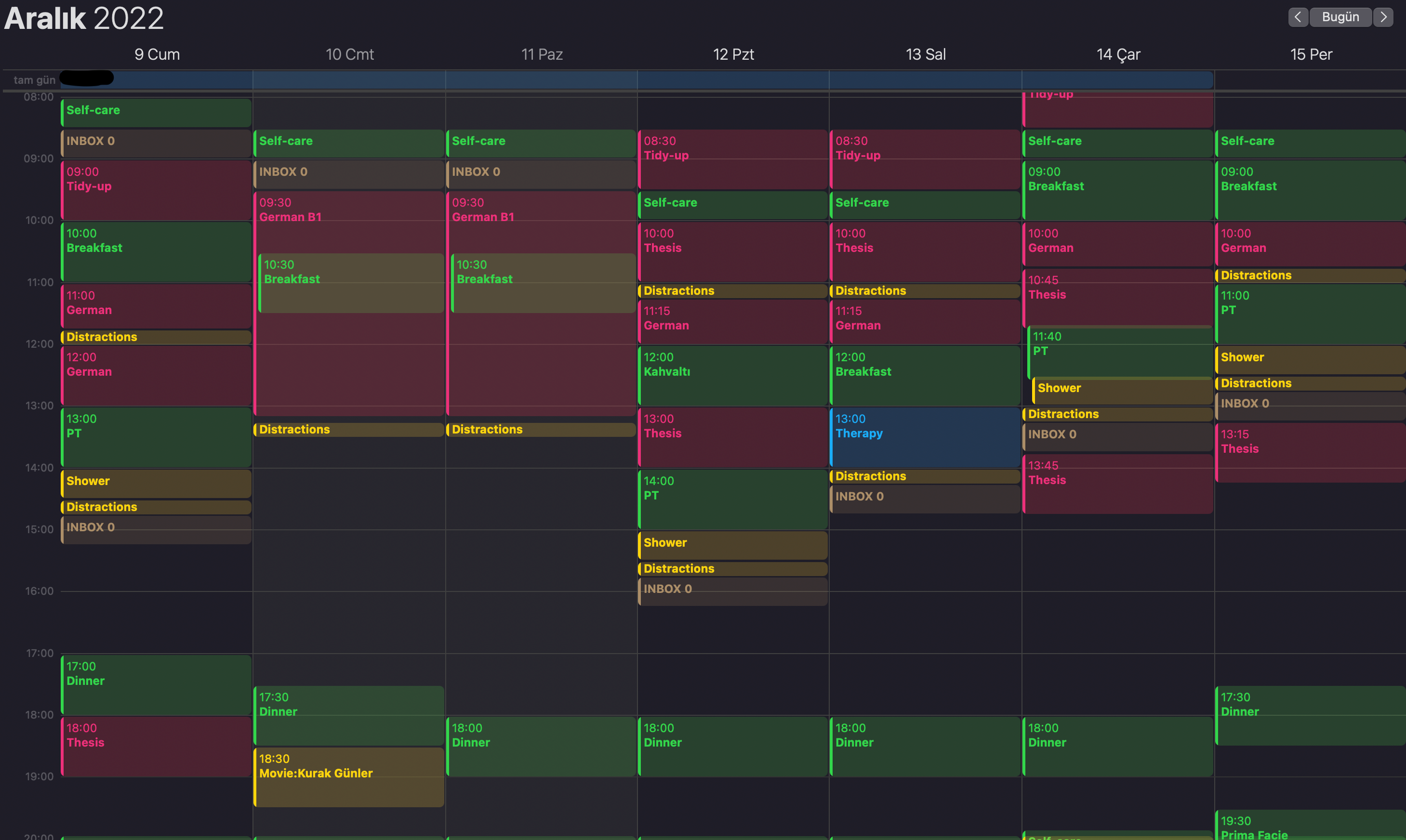Open 17:30 Dinner on Thursday 15
1406x840 pixels.
pos(1310,715)
